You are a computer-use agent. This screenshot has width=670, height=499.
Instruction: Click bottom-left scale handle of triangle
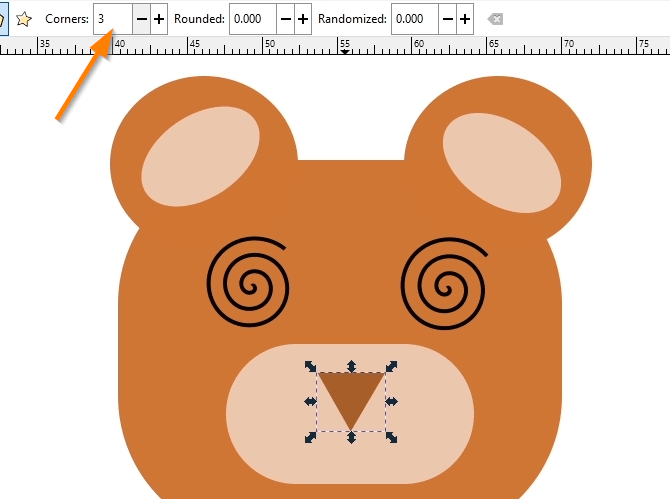(310, 437)
